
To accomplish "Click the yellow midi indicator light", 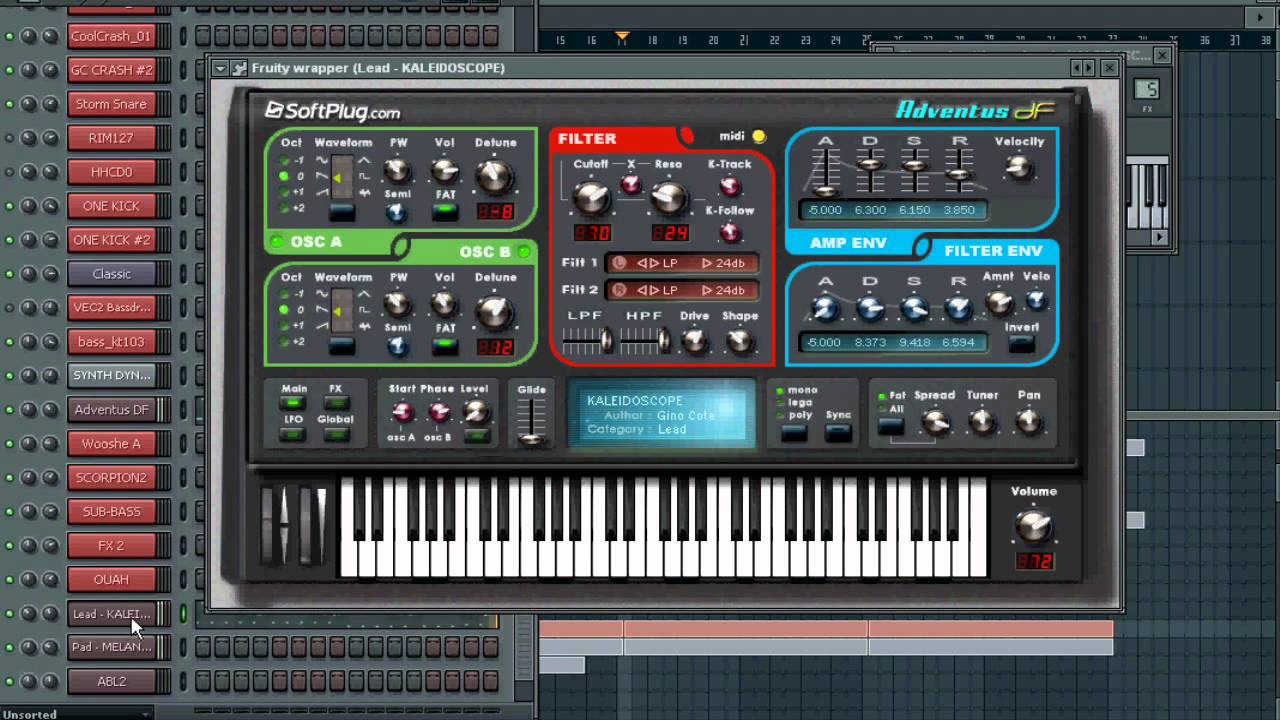I will (759, 137).
